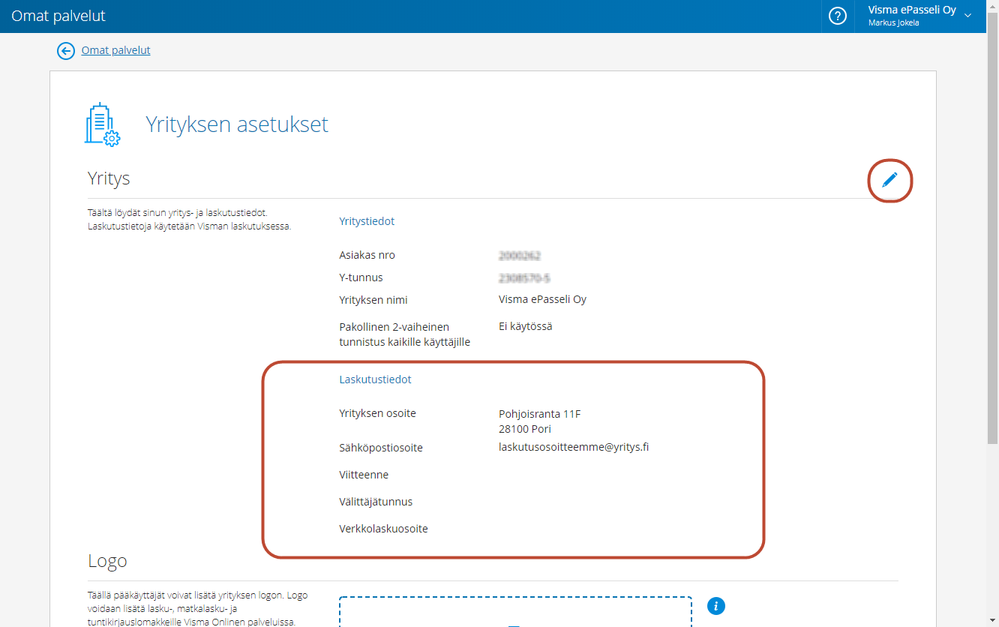Open the help question mark icon
This screenshot has height=627, width=999.
click(837, 16)
